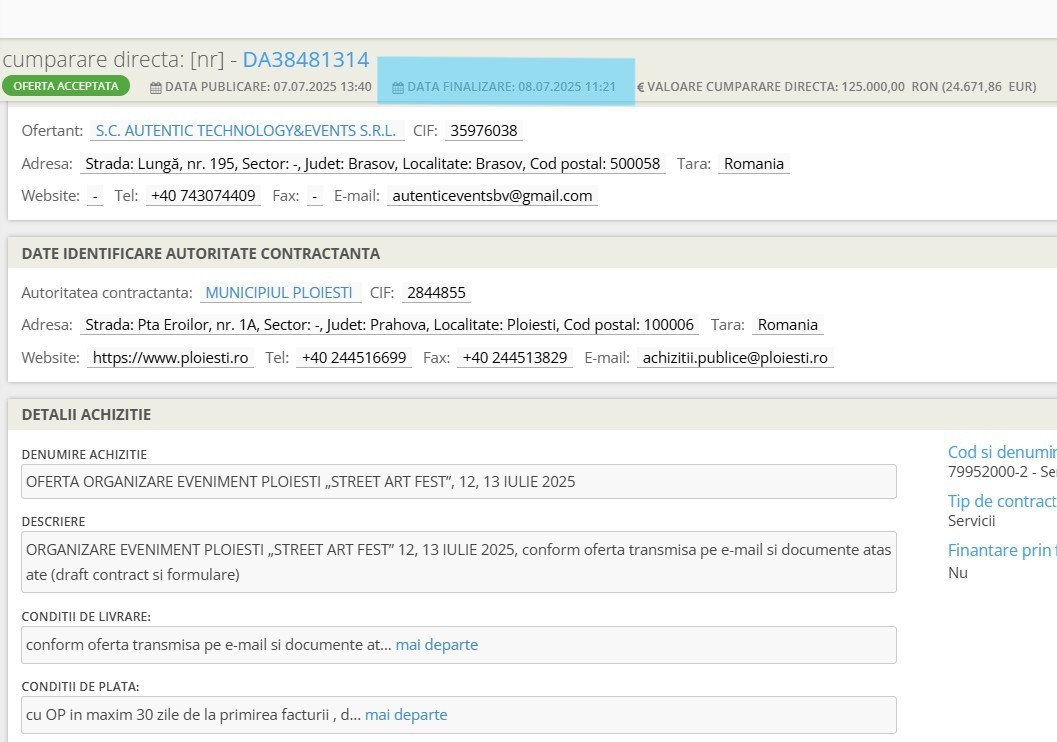Click the Denumire Achizitie text field
1057x742 pixels.
(x=459, y=482)
